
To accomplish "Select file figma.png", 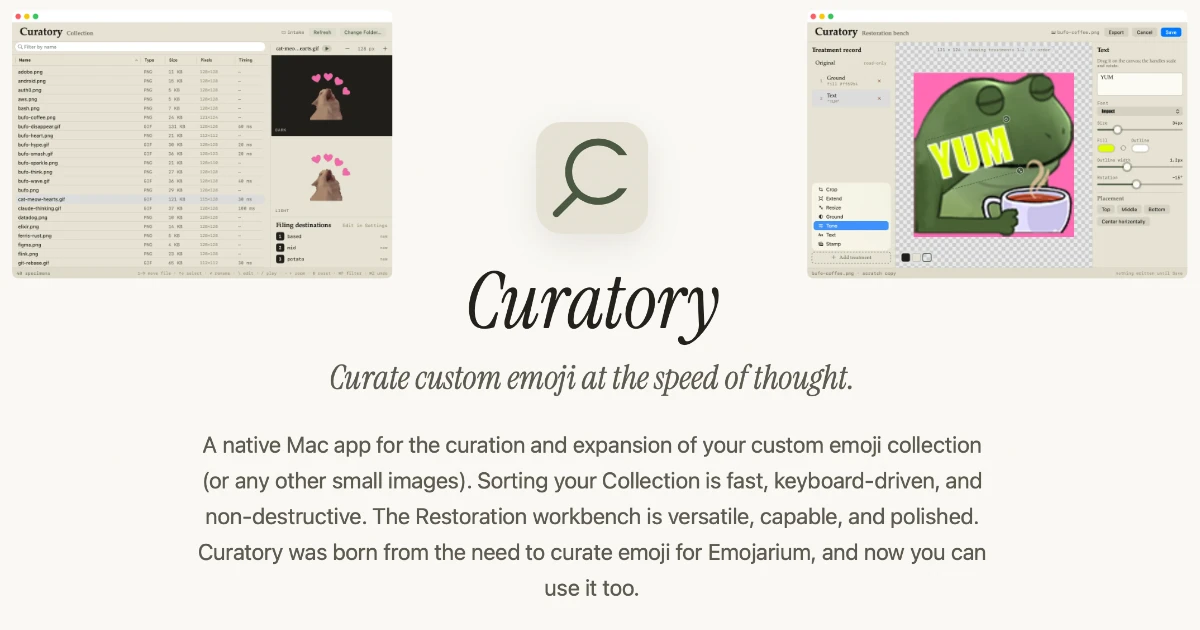I will pos(29,245).
